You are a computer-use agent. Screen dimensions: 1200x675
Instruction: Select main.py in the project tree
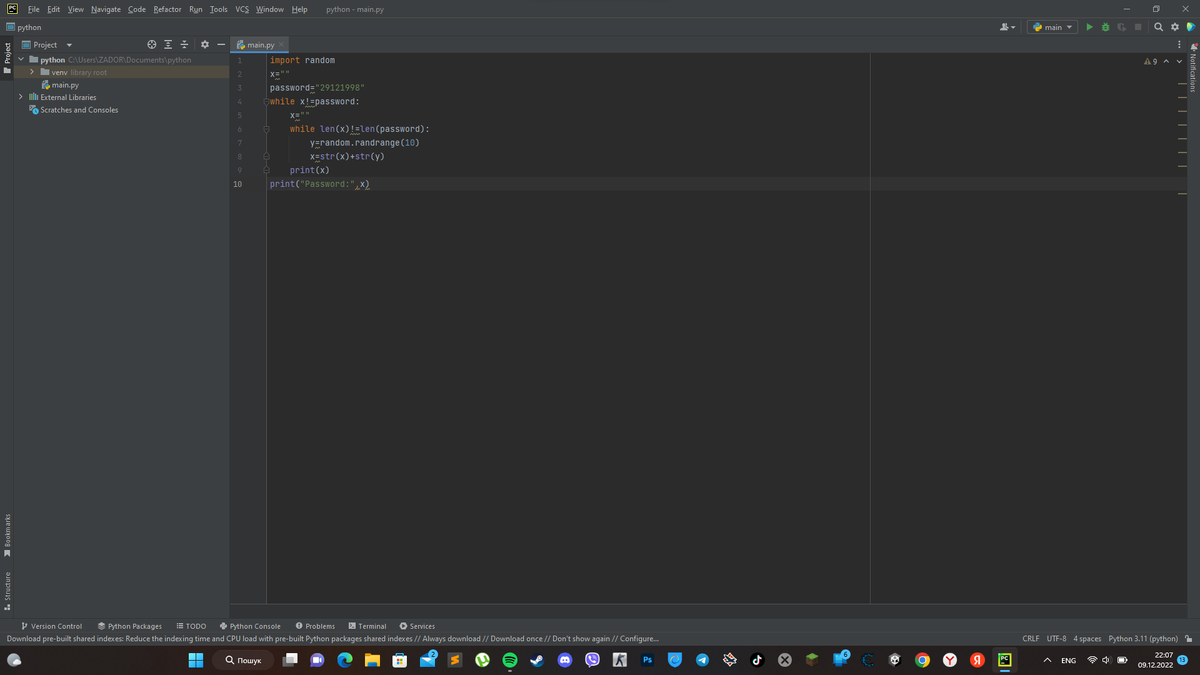[x=59, y=85]
